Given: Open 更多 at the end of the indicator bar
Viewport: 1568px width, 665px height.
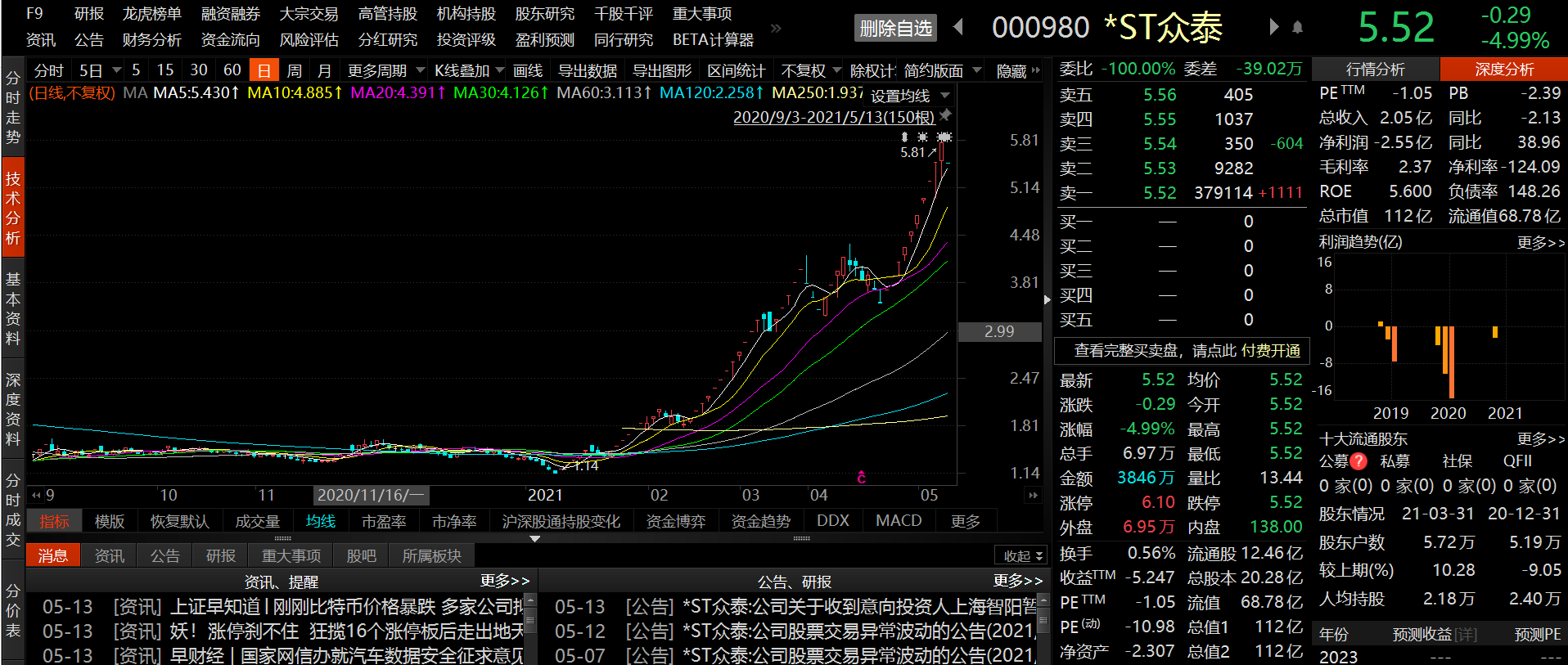Looking at the screenshot, I should [x=965, y=521].
